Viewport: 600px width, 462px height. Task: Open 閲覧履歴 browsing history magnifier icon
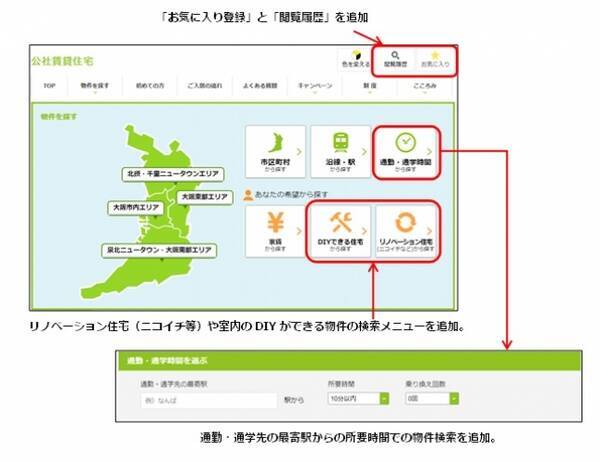pos(395,60)
